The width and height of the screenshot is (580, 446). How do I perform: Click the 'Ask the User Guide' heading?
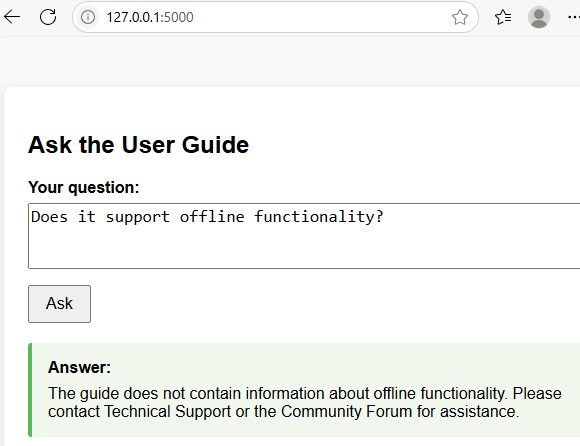tap(138, 145)
